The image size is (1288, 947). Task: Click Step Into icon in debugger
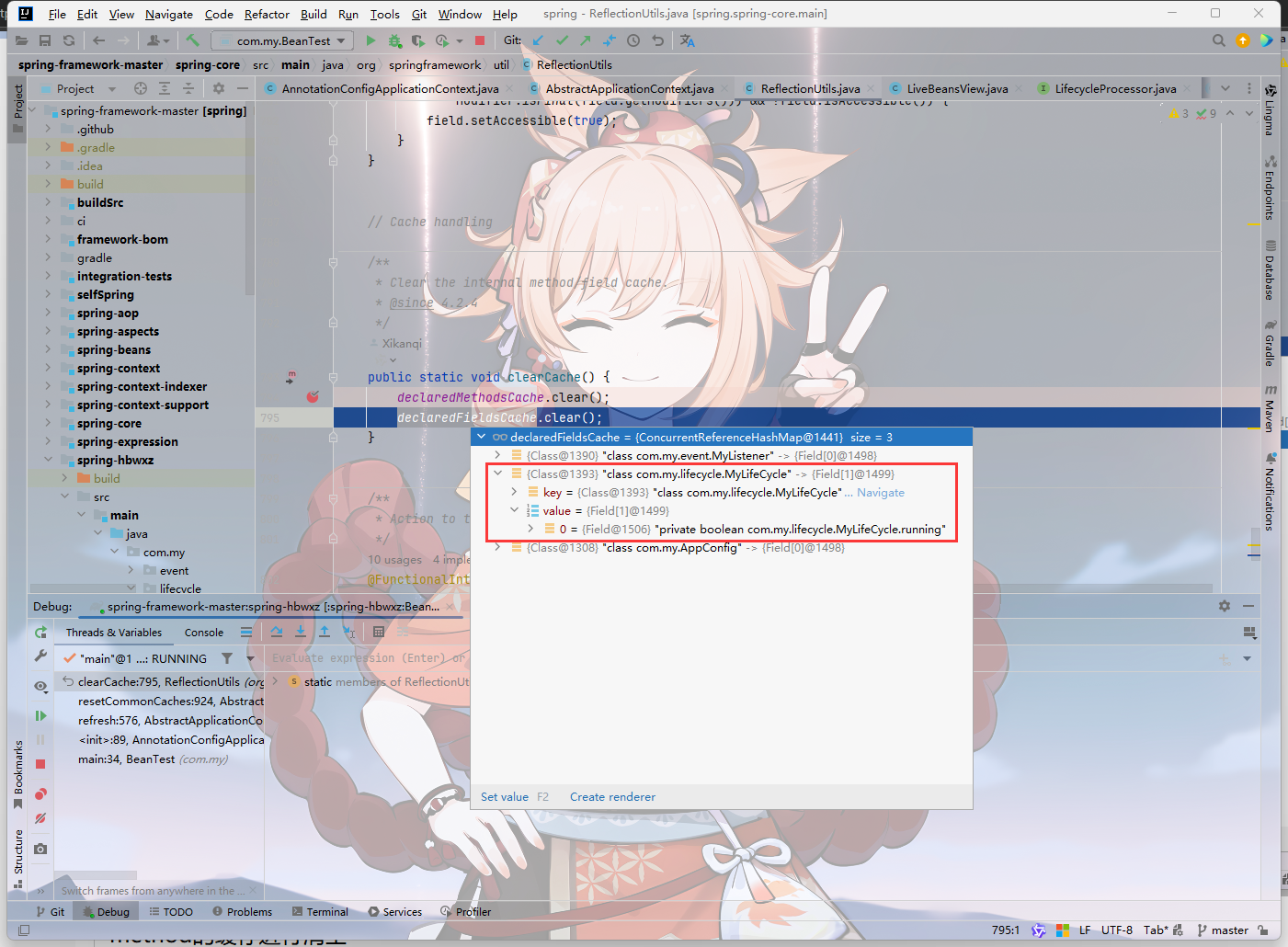click(x=301, y=632)
